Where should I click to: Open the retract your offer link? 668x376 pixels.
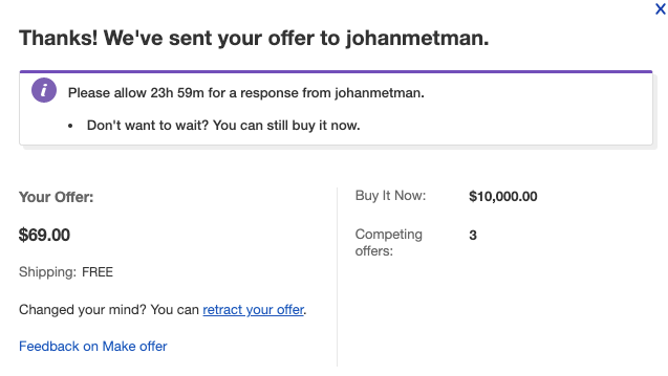coord(253,310)
